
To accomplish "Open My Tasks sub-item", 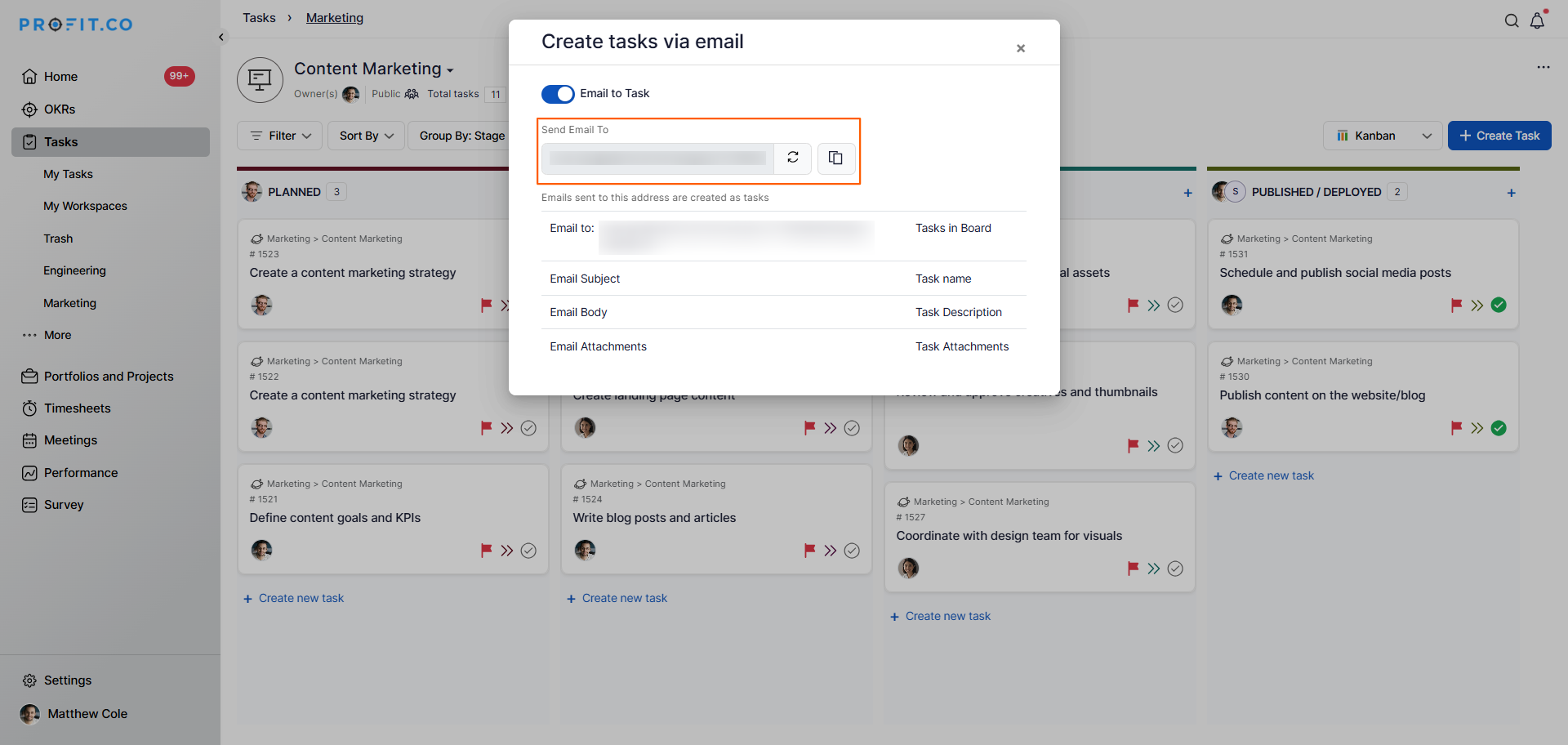I will (69, 174).
